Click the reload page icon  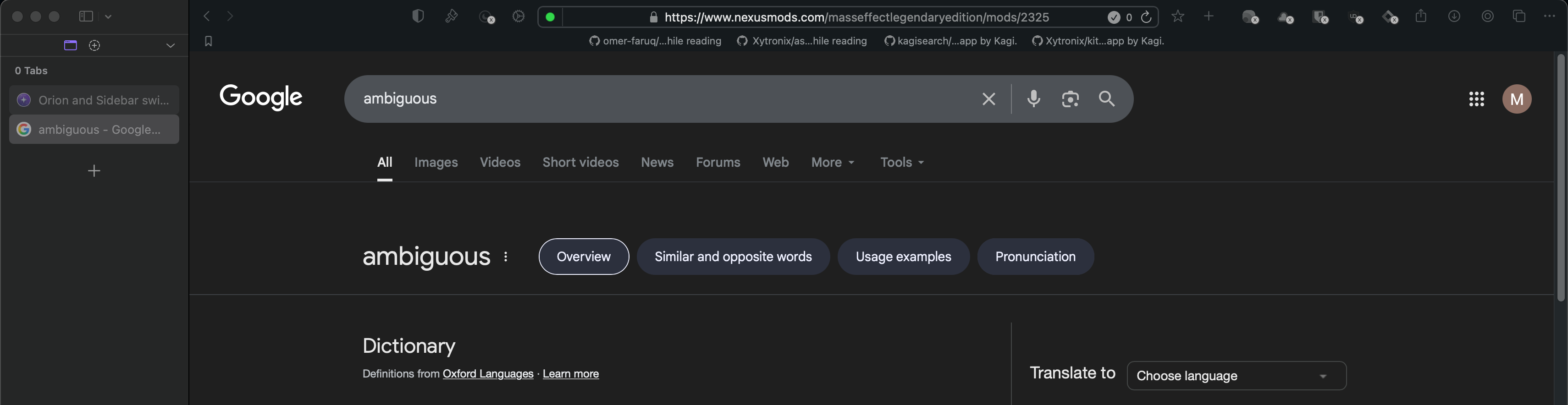1146,17
